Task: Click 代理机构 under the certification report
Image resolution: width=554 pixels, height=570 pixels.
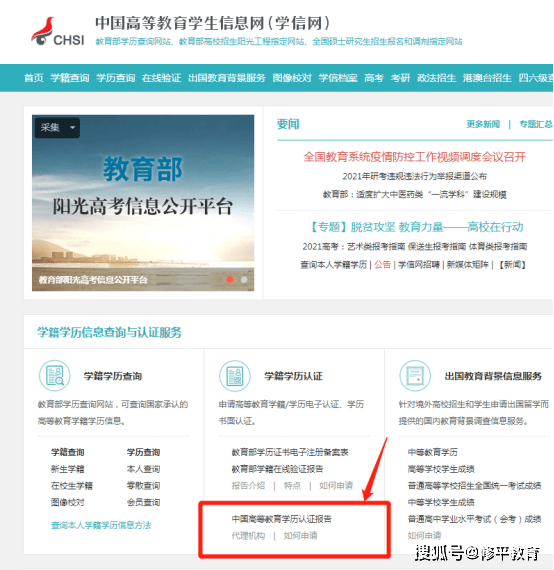Action: point(248,535)
